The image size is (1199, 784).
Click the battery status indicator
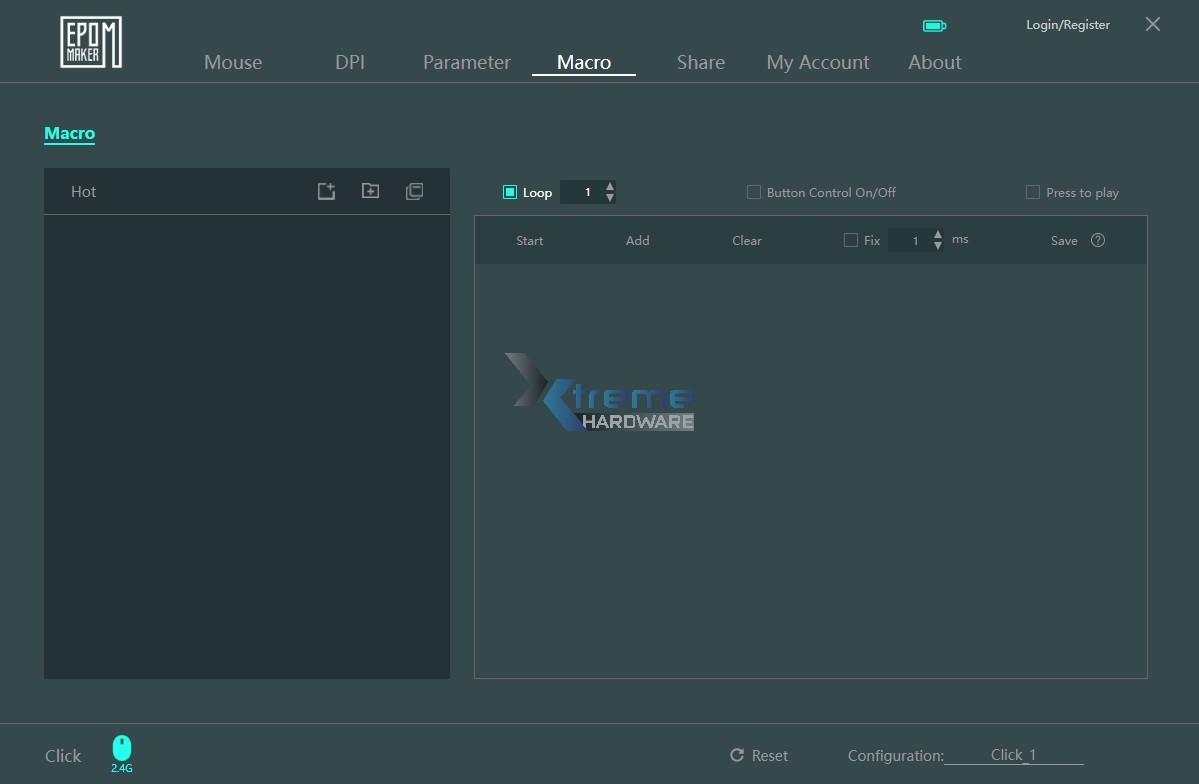click(934, 25)
